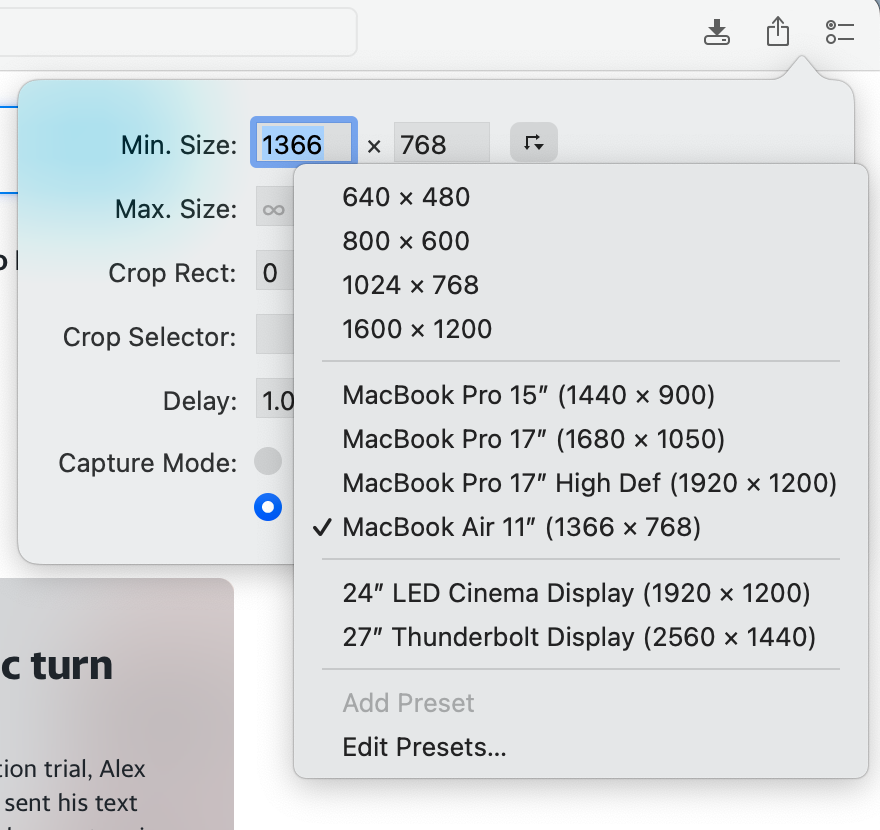Screen dimensions: 880x830
Task: Select 27″ Thunderbolt Display preset
Action: [x=581, y=637]
